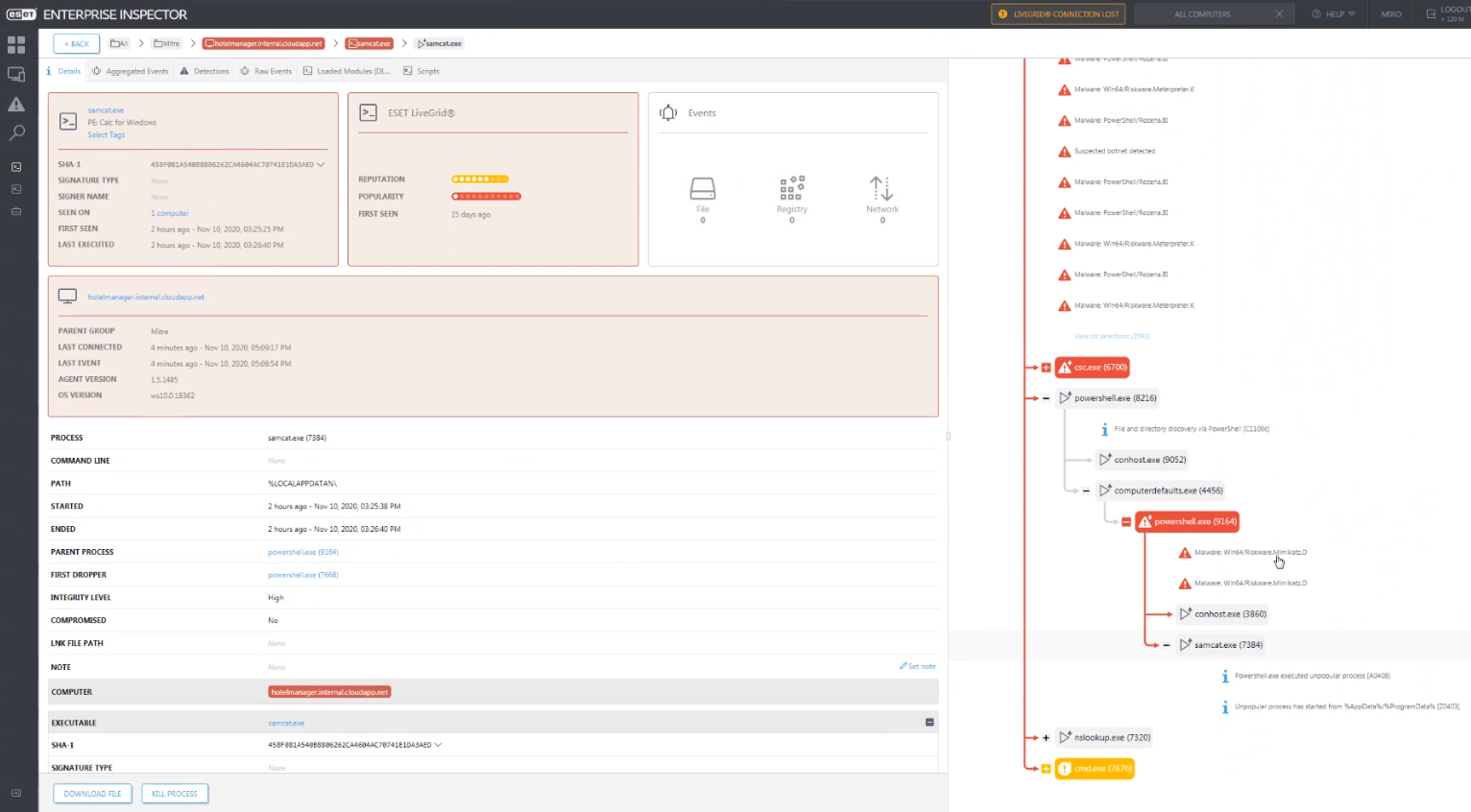Click the LIVEGRID® CONNECTION LOST alert
1471x812 pixels.
(x=1058, y=14)
